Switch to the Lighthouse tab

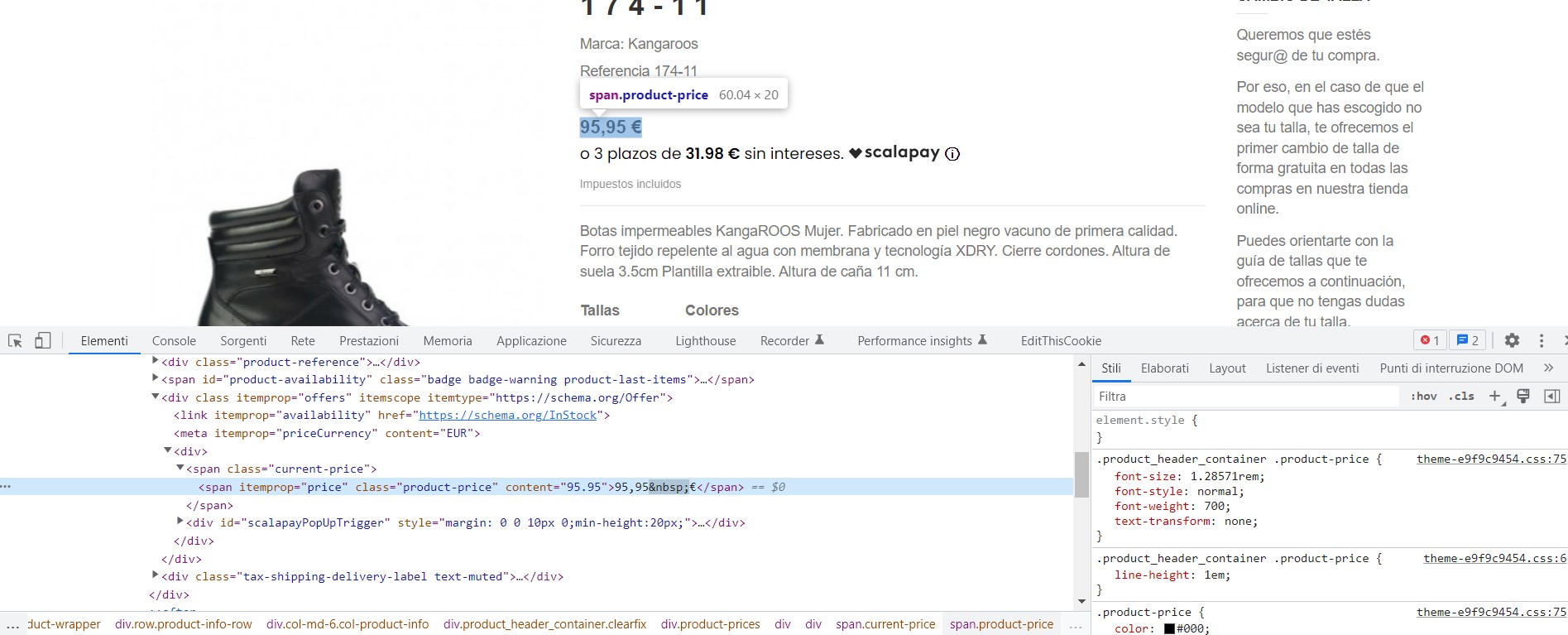point(705,341)
